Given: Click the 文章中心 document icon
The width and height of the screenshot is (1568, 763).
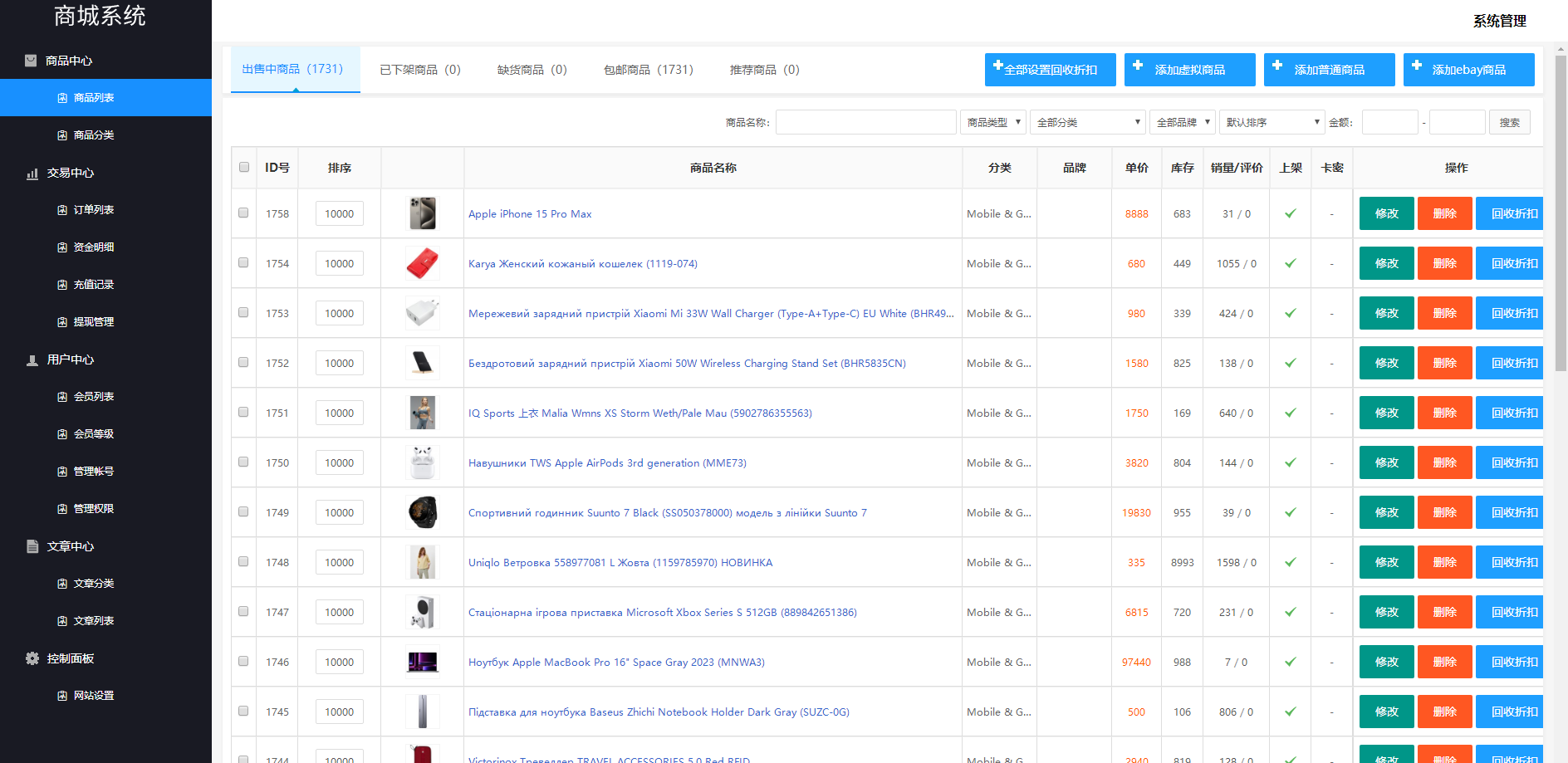Looking at the screenshot, I should click(32, 546).
